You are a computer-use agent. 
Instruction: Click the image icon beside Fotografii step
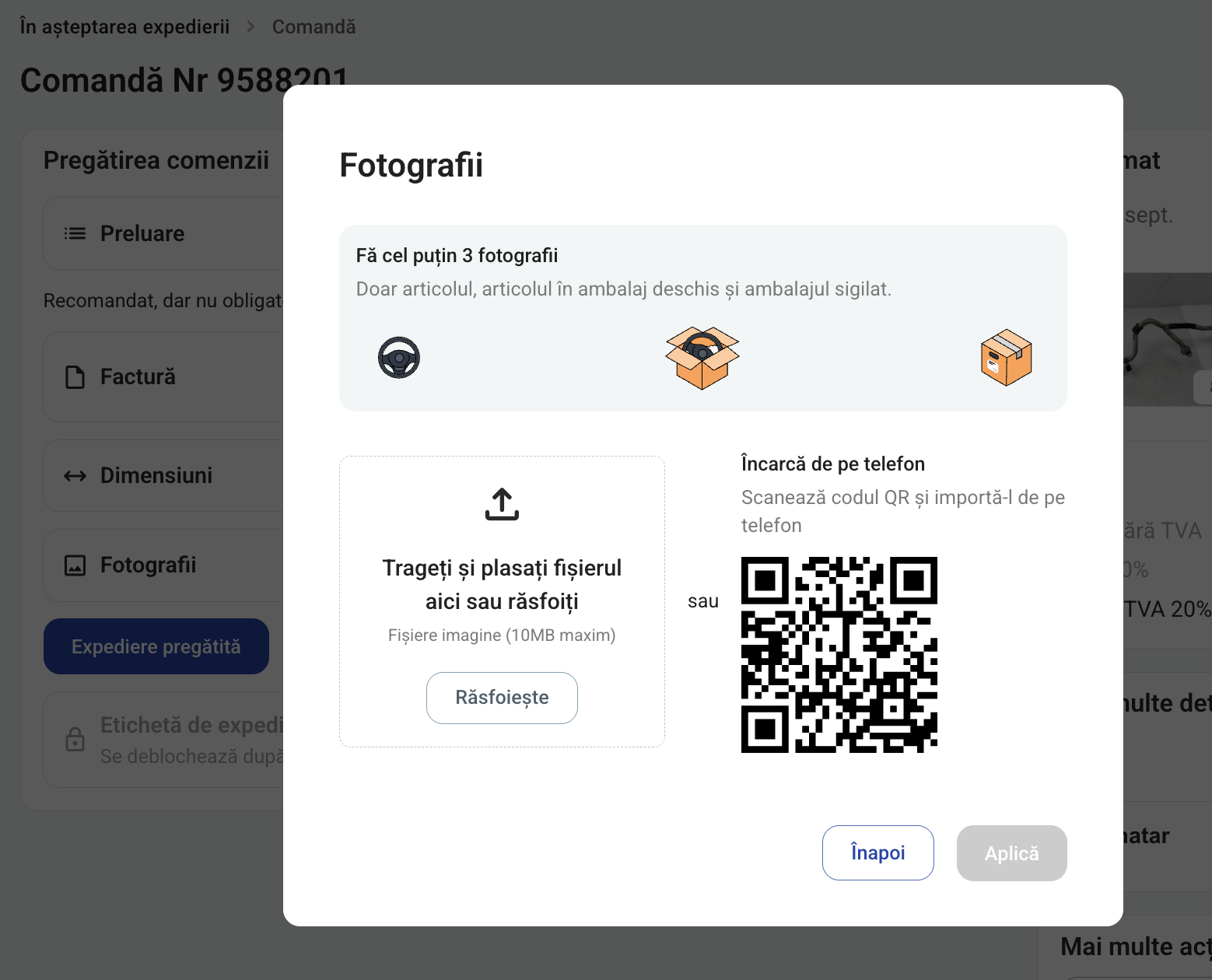[x=75, y=565]
